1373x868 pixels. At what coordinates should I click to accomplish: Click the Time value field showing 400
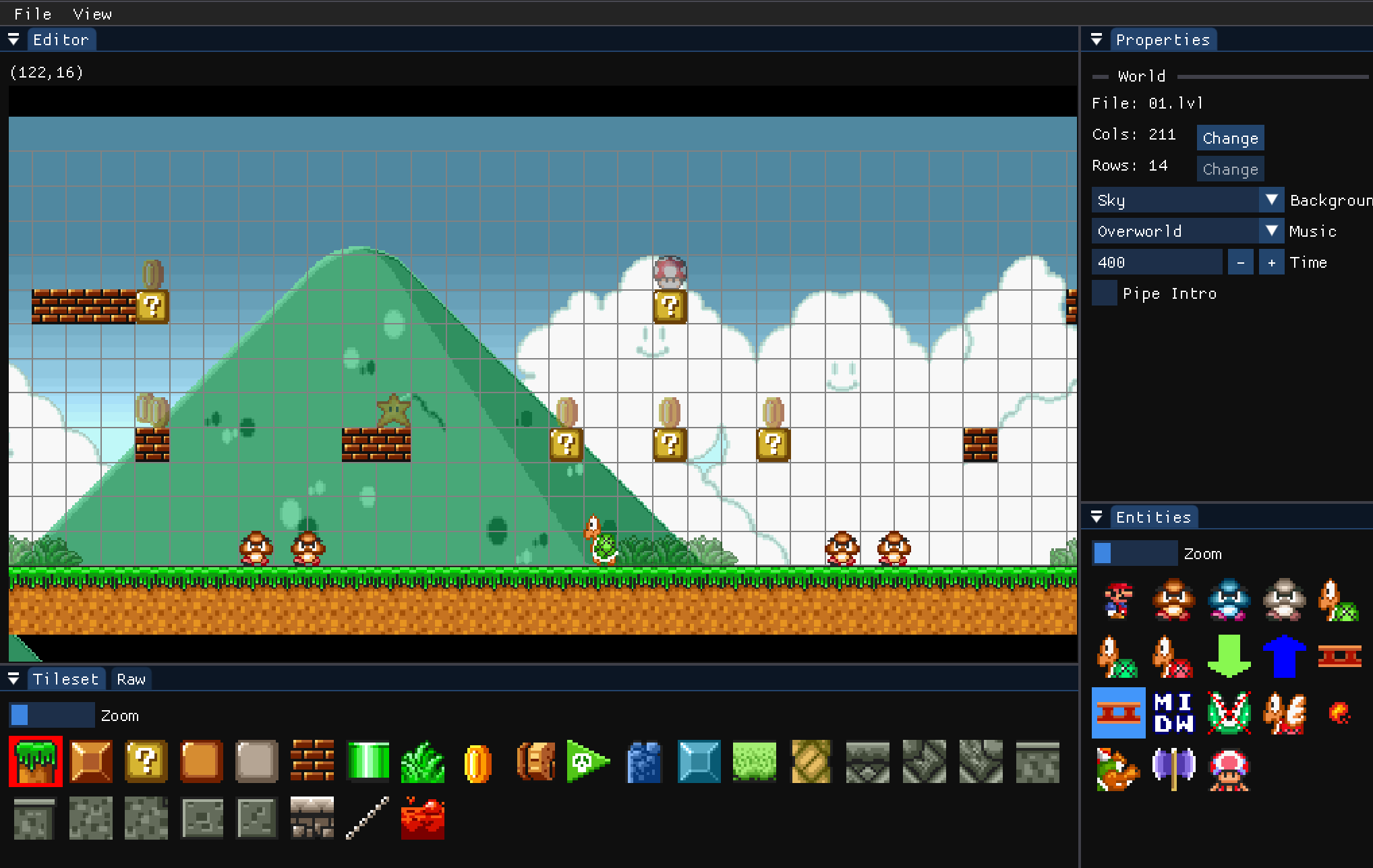click(1157, 262)
